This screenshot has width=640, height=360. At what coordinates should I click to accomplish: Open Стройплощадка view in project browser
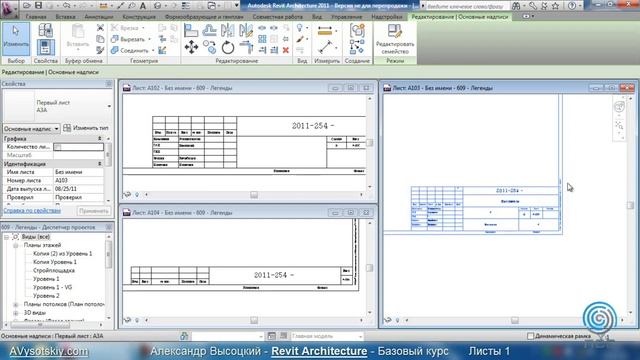pos(54,271)
